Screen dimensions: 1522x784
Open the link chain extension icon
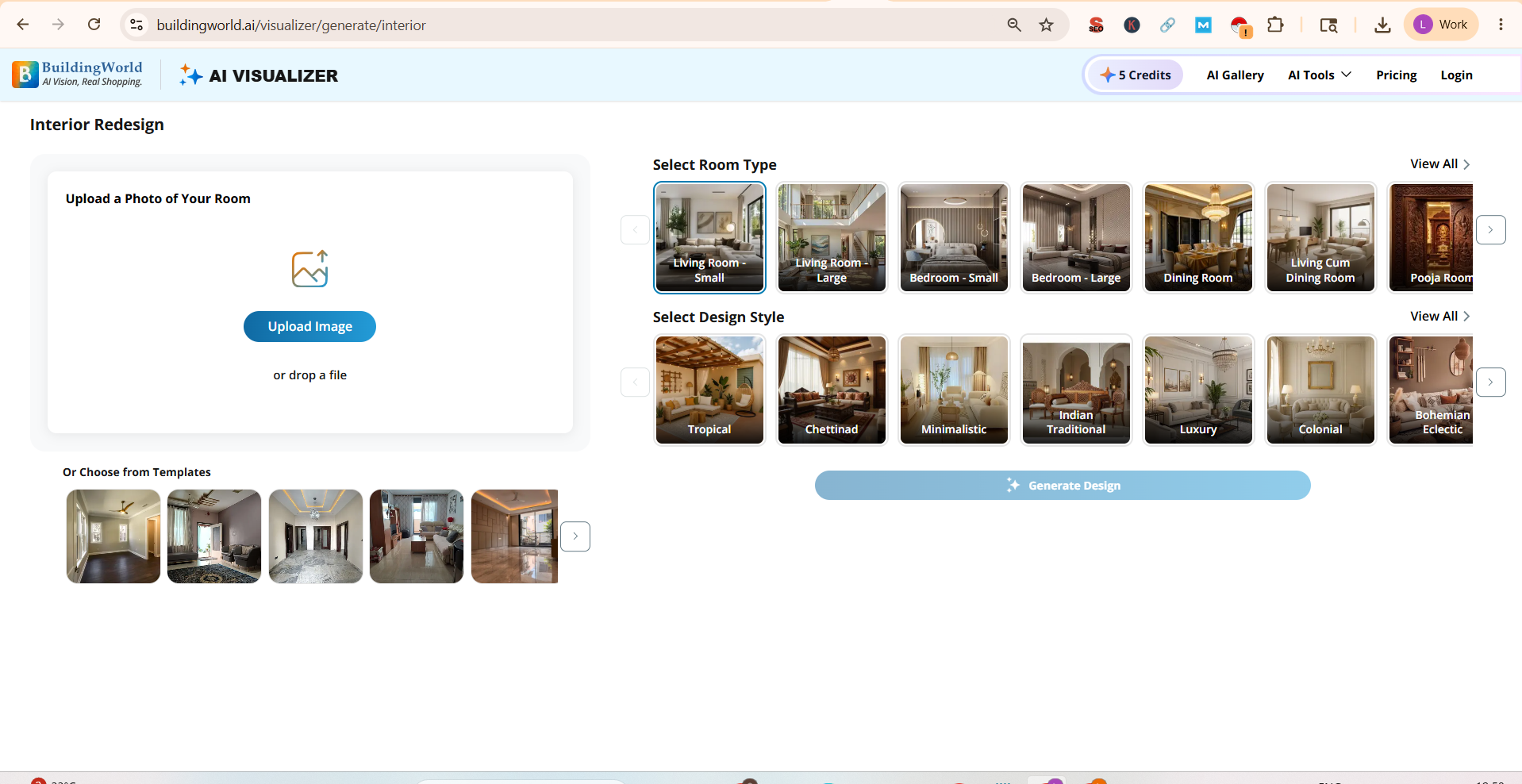click(1167, 25)
